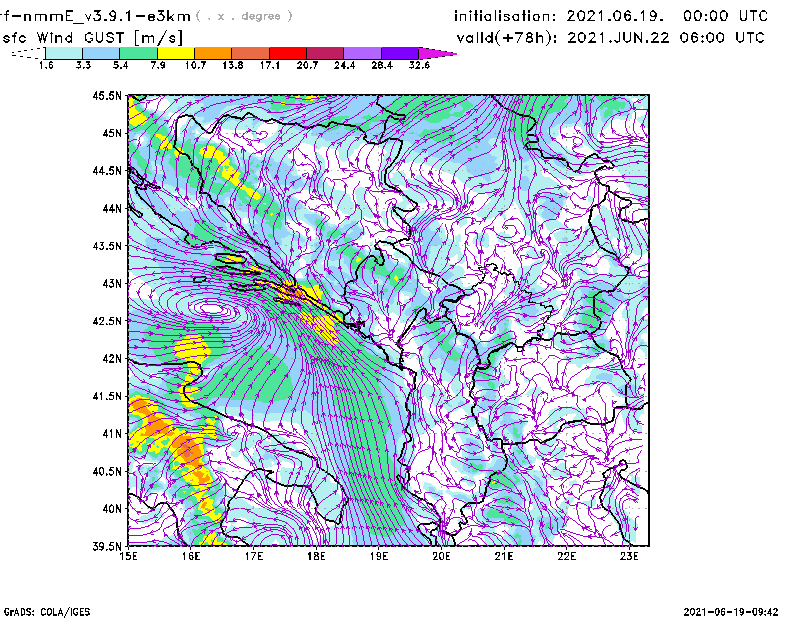Click the model name 'nmmE_v3.9.1-e3km' text
800x618 pixels.
pos(107,16)
